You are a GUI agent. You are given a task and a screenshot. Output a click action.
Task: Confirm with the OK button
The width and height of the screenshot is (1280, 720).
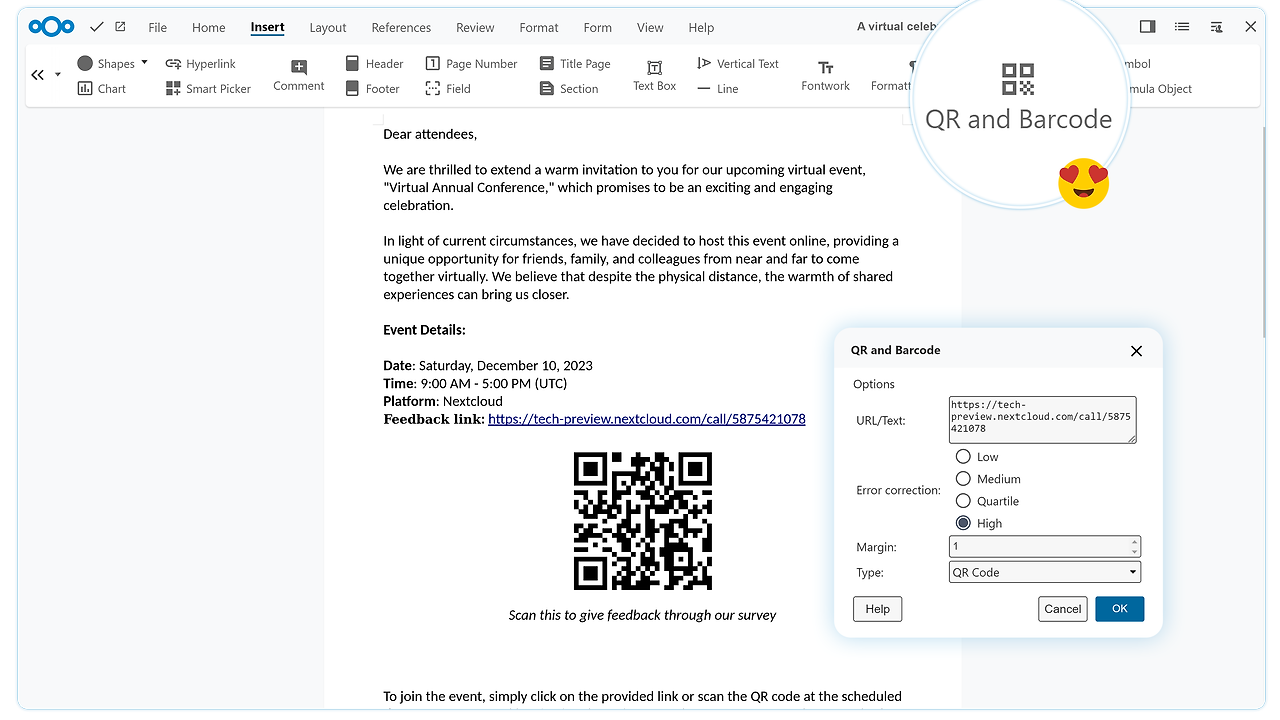pyautogui.click(x=1120, y=609)
